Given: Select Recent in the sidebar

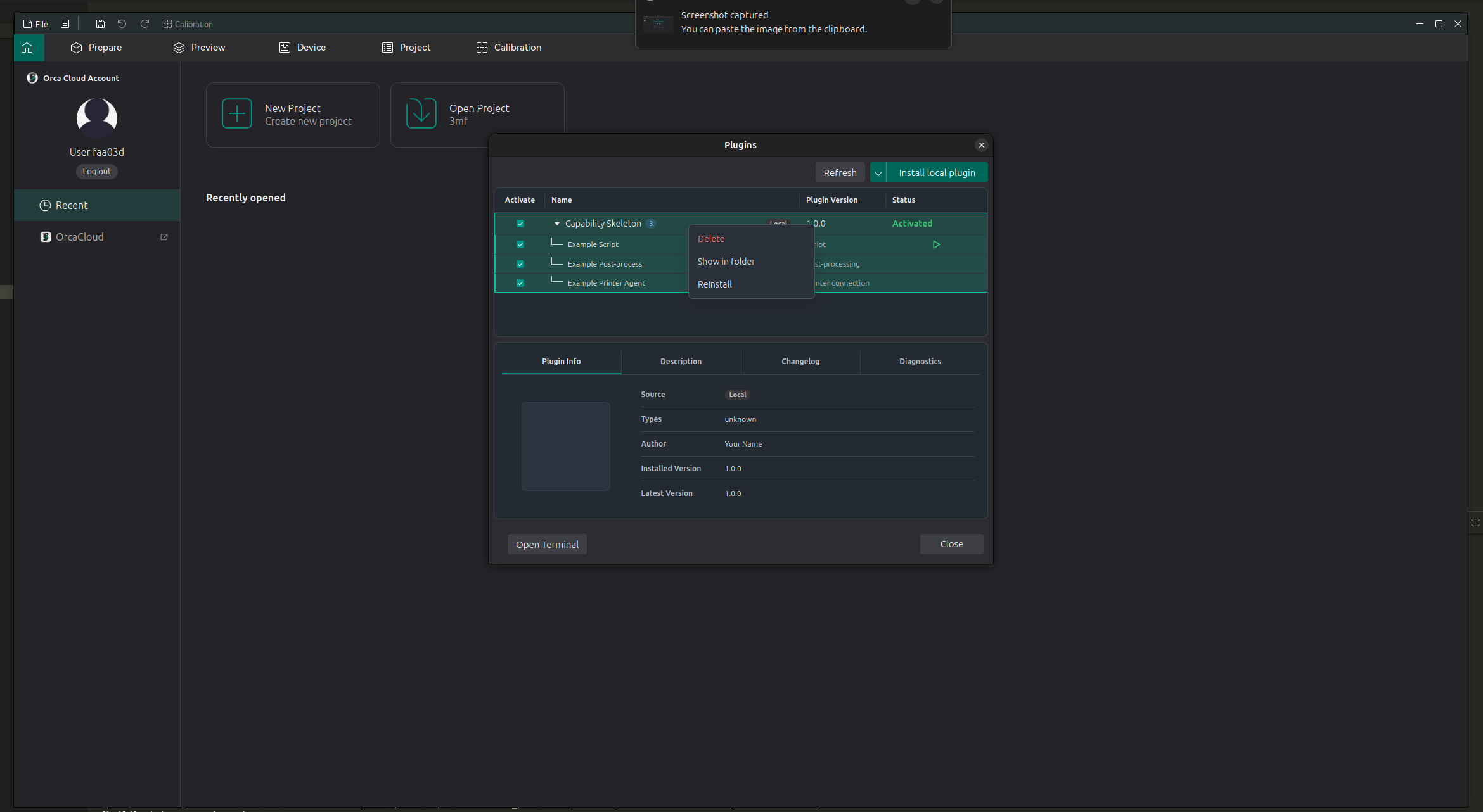Looking at the screenshot, I should tap(97, 205).
